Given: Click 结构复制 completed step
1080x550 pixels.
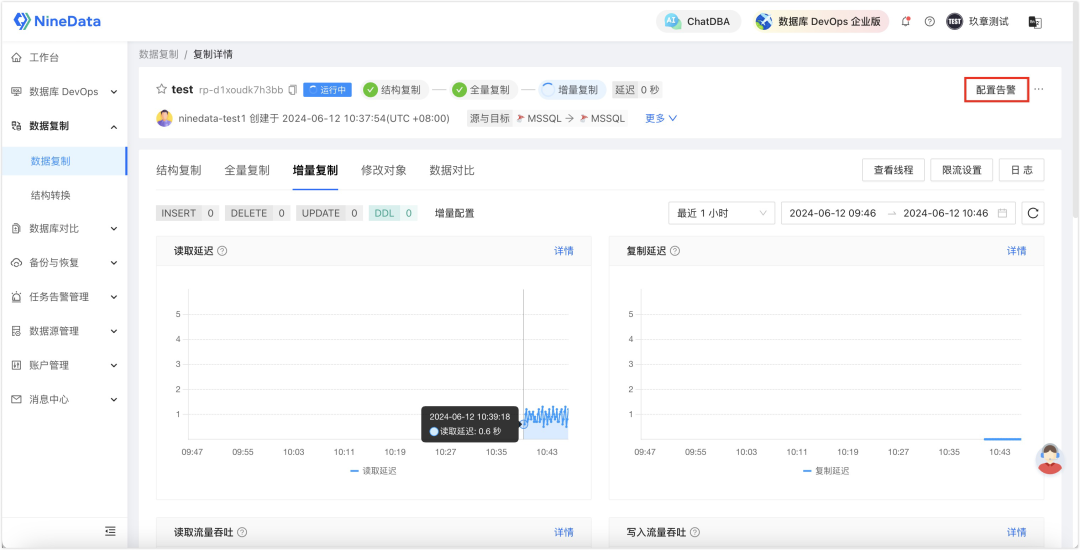Looking at the screenshot, I should click(x=395, y=89).
